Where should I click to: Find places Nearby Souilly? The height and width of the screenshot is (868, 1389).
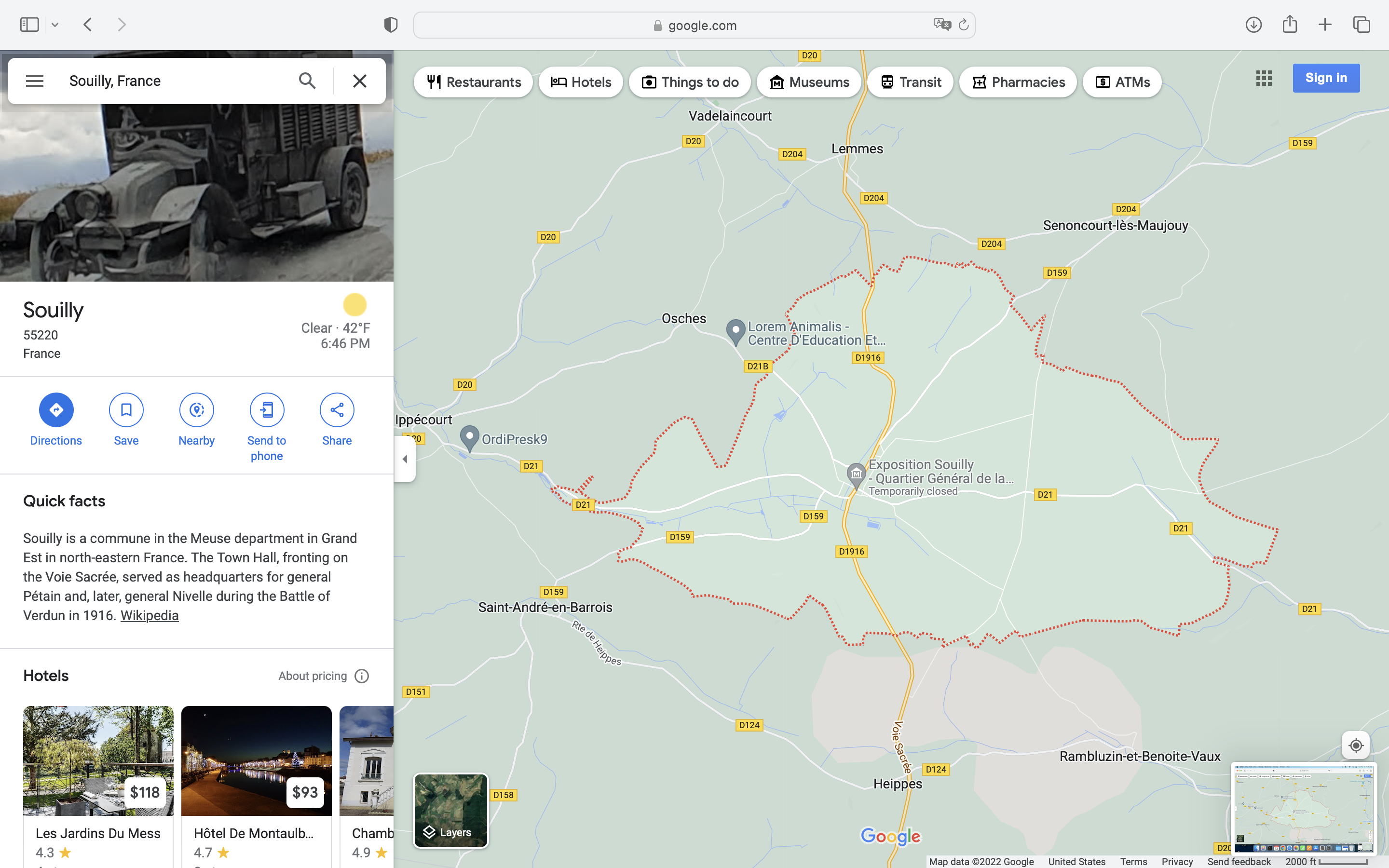(196, 410)
